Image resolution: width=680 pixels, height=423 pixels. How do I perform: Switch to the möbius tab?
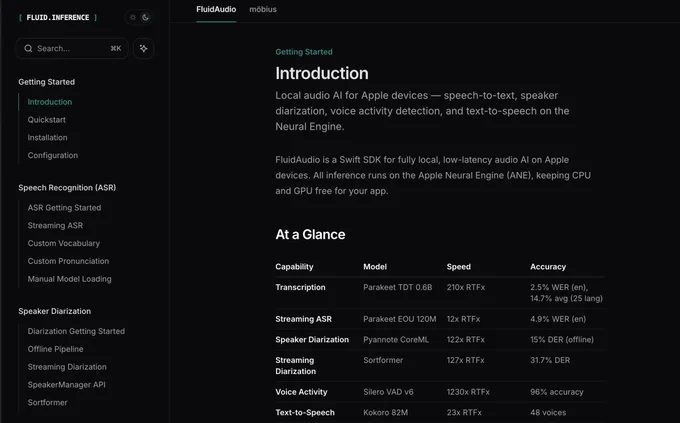click(x=263, y=9)
